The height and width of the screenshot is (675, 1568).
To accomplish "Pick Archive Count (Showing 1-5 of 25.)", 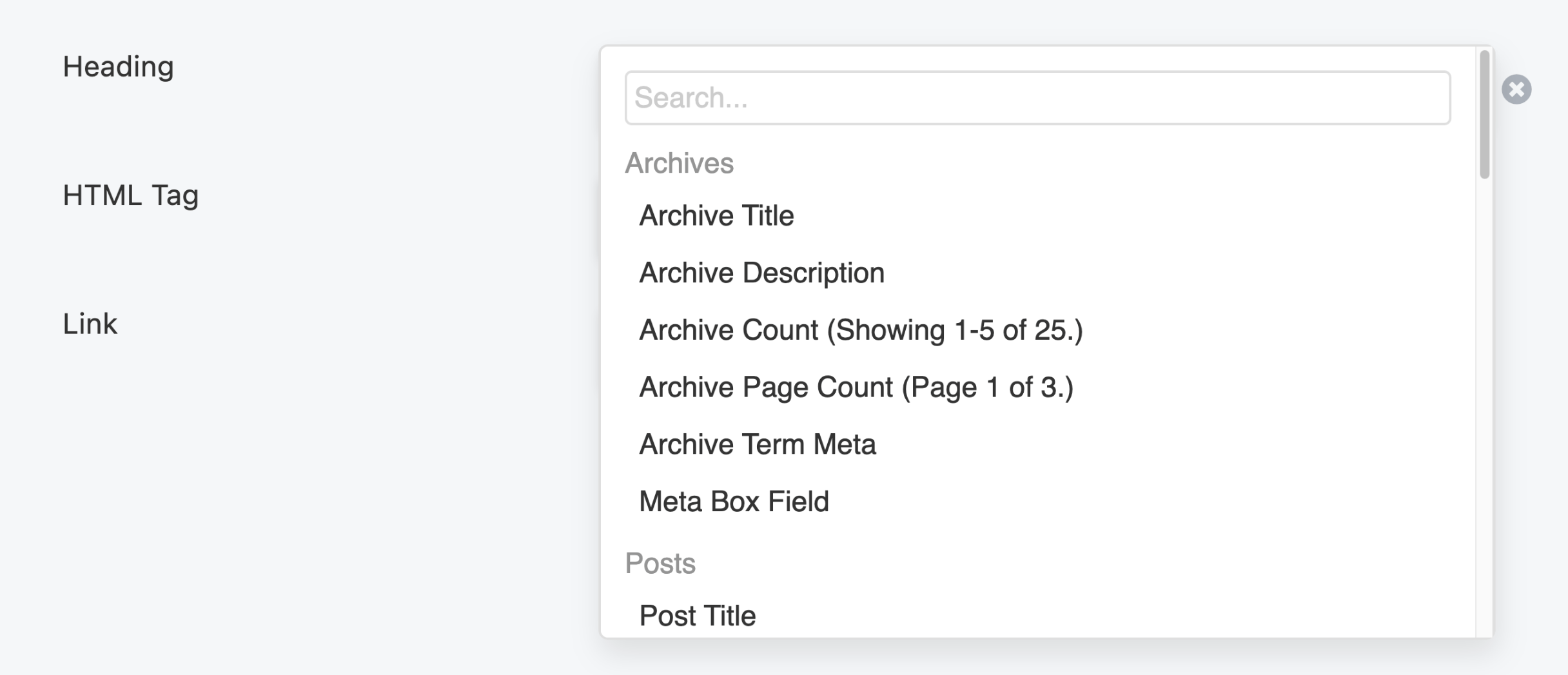I will click(x=860, y=330).
